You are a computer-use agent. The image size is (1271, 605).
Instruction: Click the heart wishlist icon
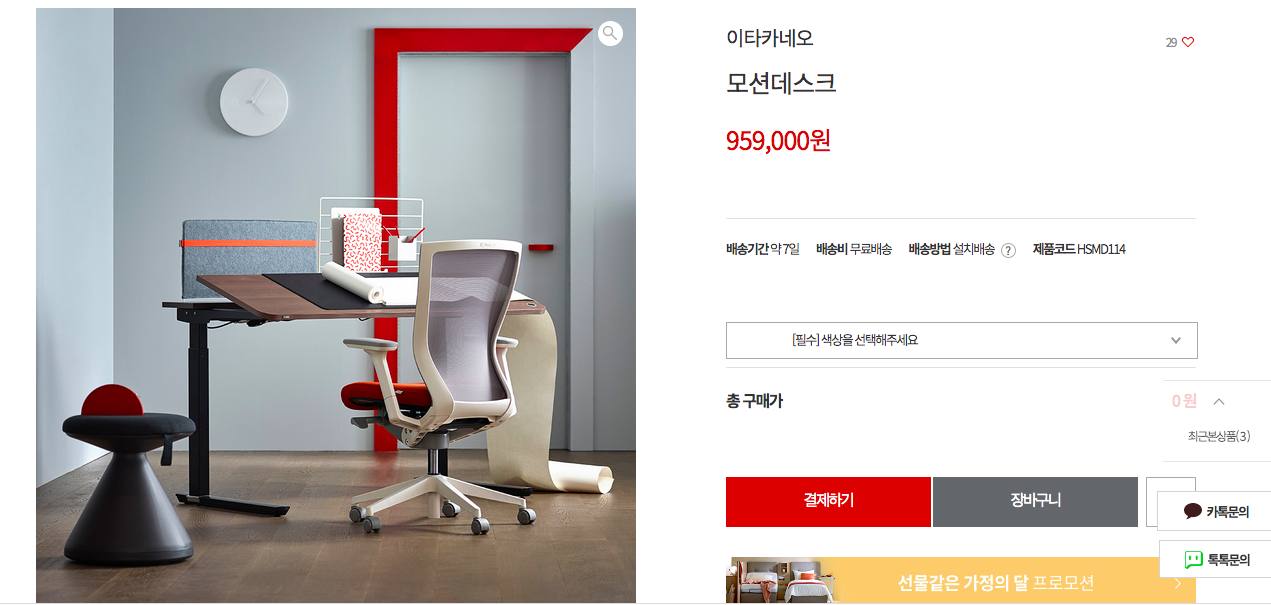pos(1188,42)
